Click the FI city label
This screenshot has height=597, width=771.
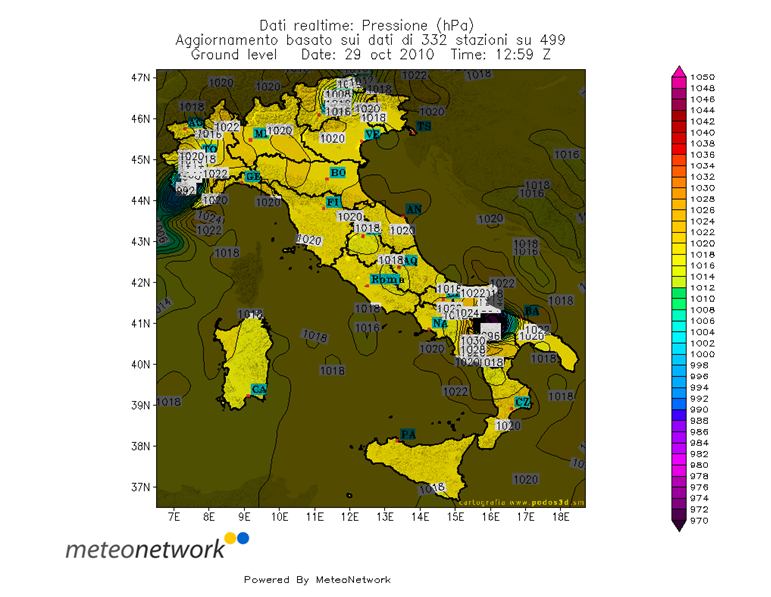(334, 202)
